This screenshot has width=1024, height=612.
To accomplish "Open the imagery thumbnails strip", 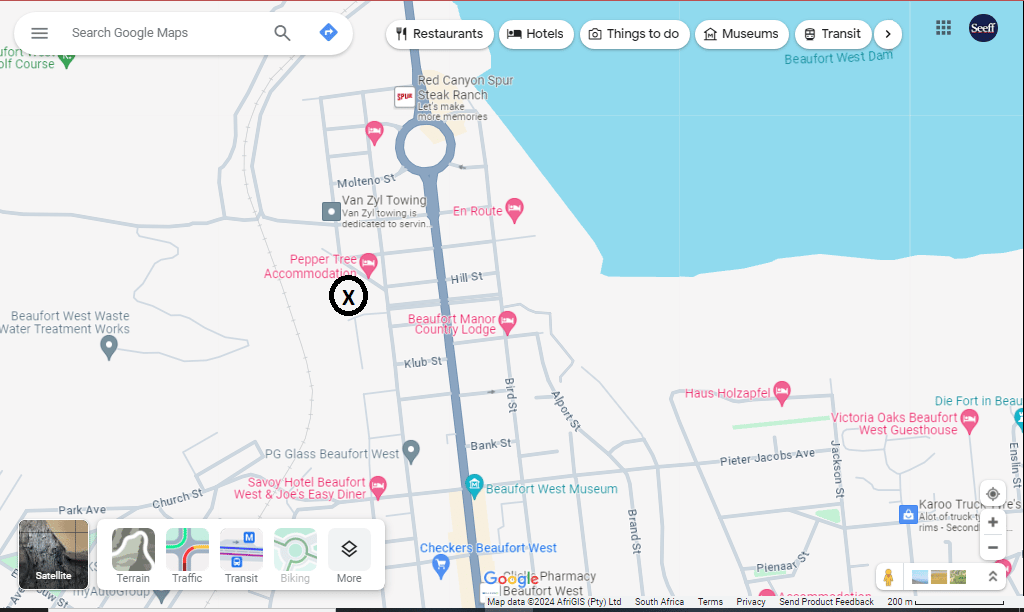I will (x=939, y=577).
